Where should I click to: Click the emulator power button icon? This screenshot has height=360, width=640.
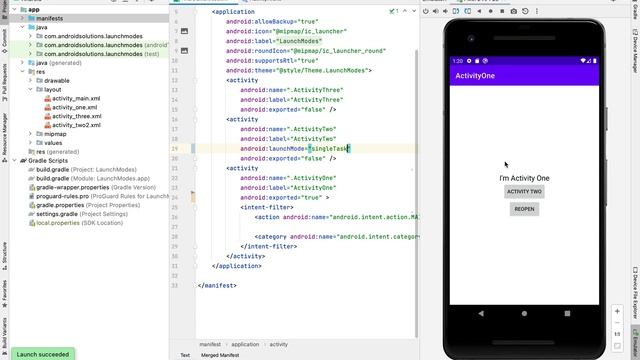(426, 11)
